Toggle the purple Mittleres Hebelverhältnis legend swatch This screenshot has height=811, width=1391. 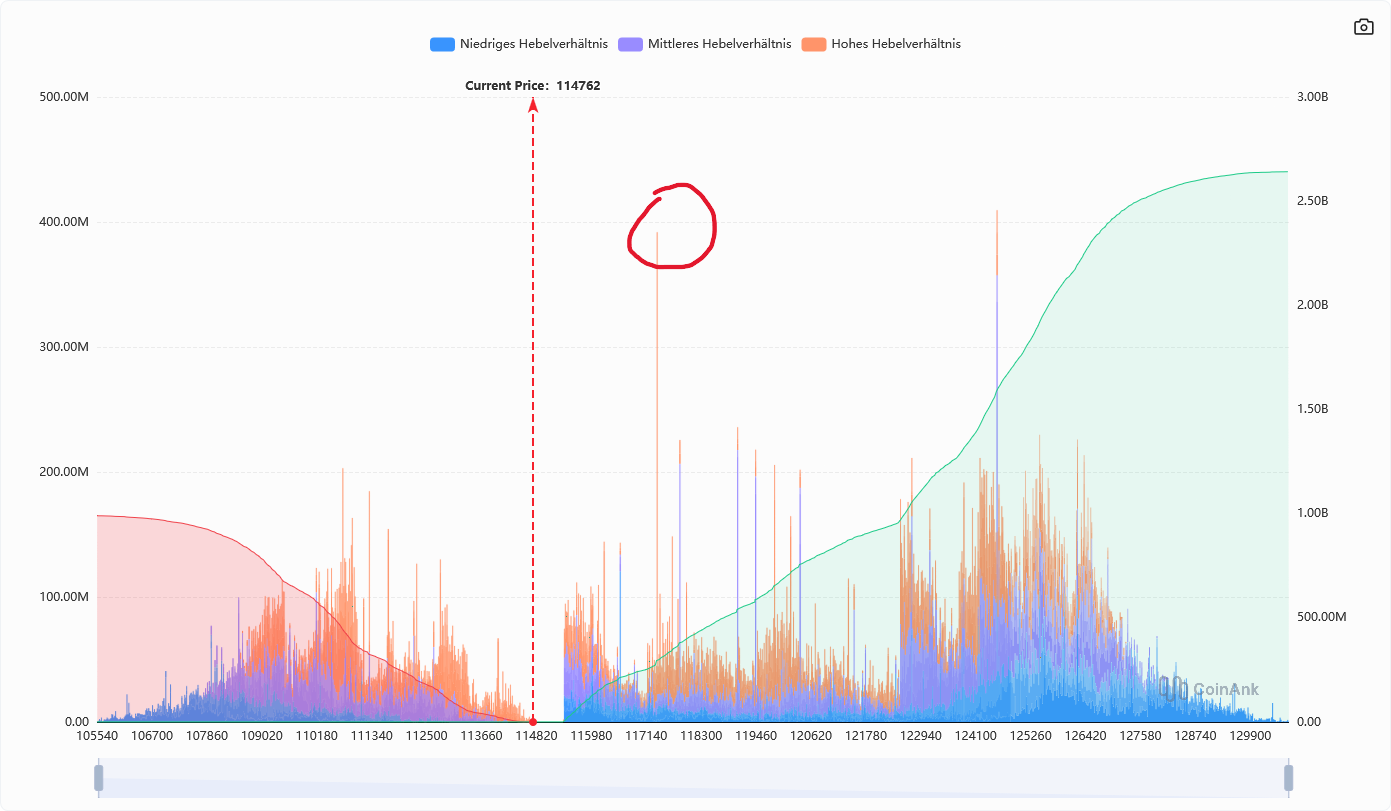pyautogui.click(x=630, y=44)
